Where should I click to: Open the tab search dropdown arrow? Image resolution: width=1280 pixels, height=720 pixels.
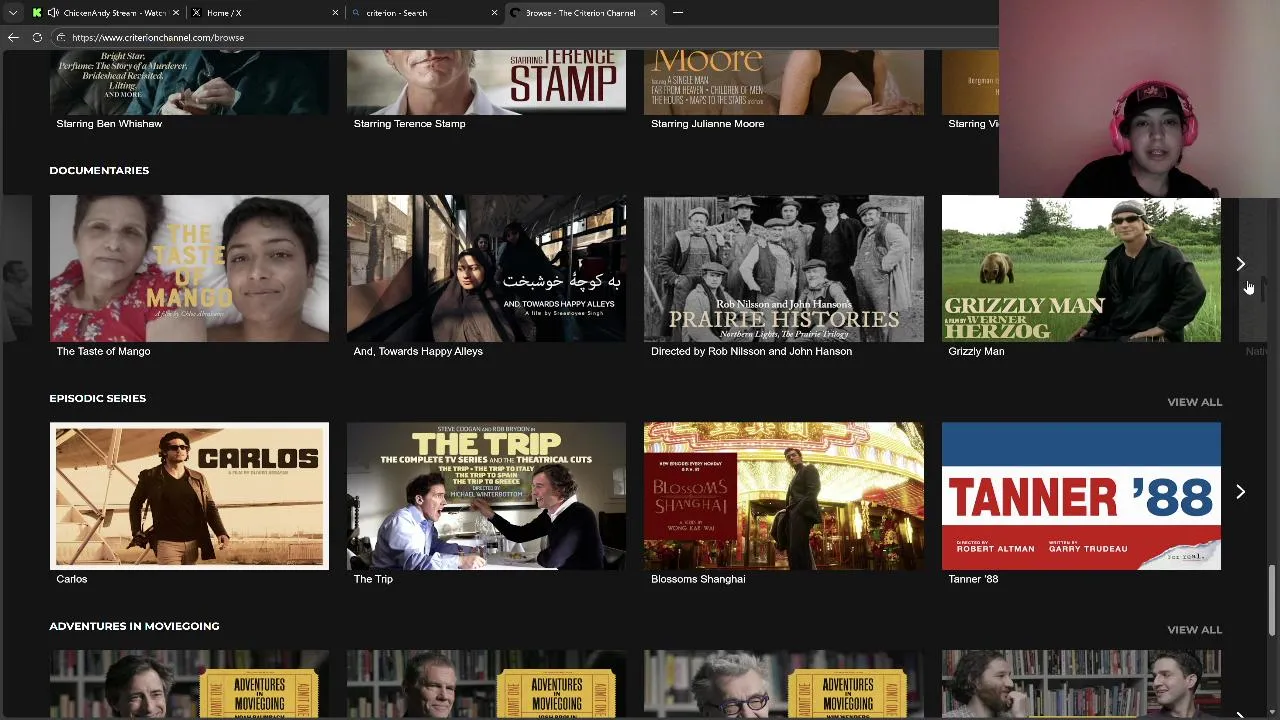pyautogui.click(x=13, y=13)
